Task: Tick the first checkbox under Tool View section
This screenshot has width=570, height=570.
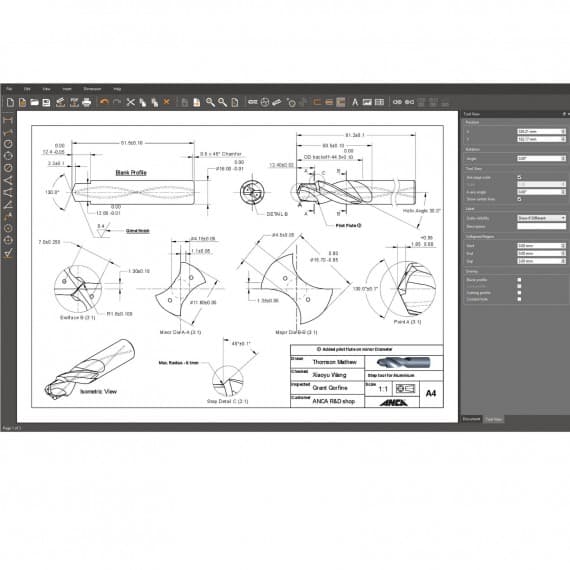Action: (519, 177)
